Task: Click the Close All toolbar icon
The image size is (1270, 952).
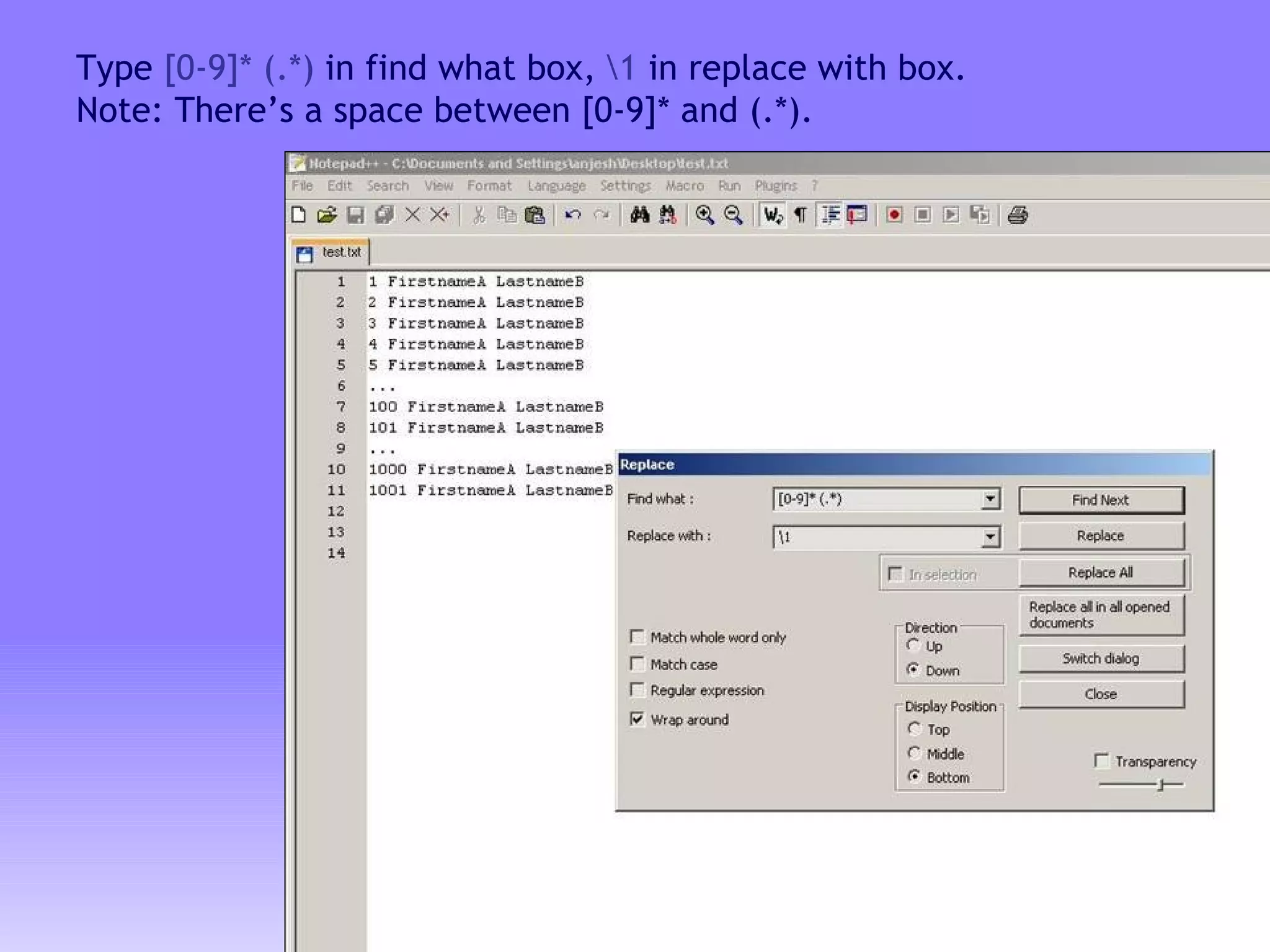Action: click(x=440, y=215)
